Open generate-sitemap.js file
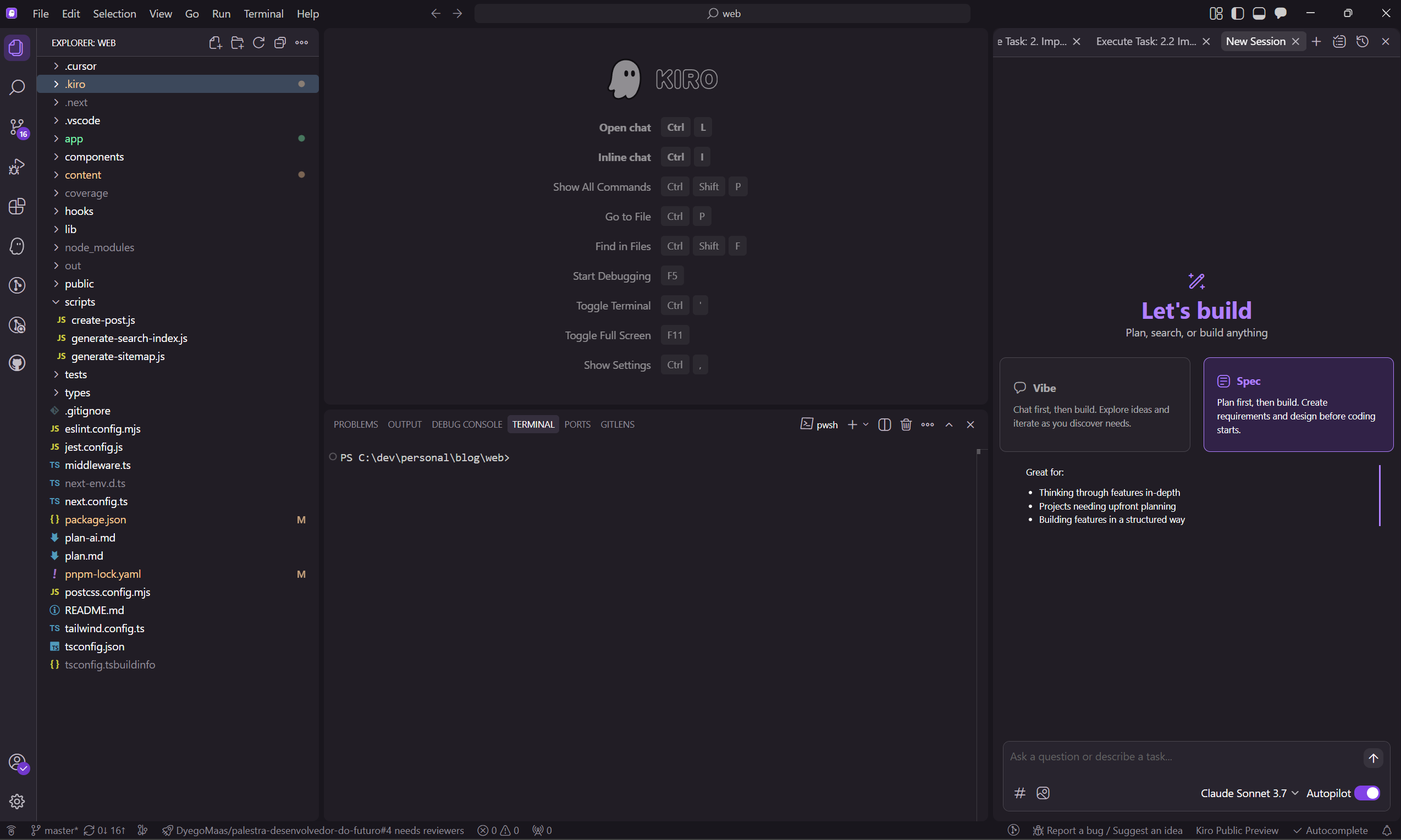The image size is (1401, 840). 178,356
